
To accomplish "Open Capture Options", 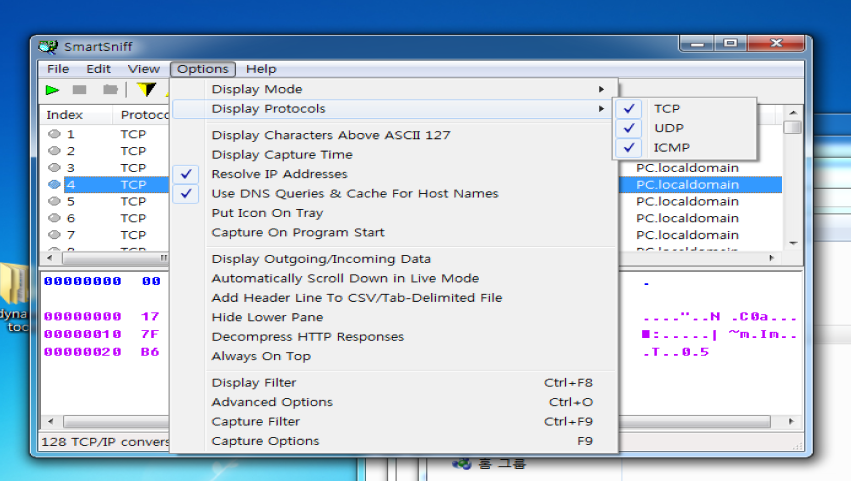I will pos(395,441).
